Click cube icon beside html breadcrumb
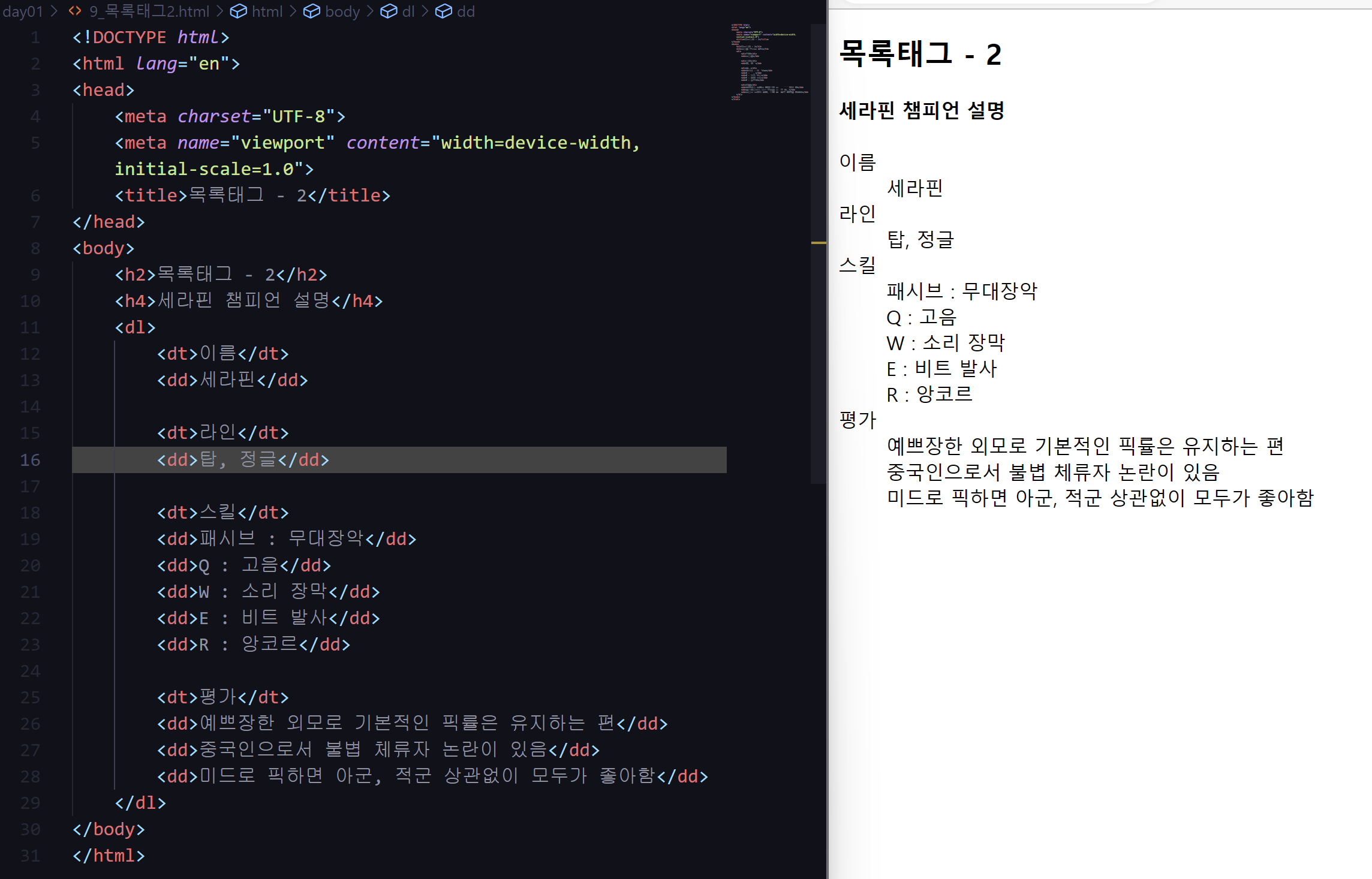The width and height of the screenshot is (1372, 879). click(239, 11)
